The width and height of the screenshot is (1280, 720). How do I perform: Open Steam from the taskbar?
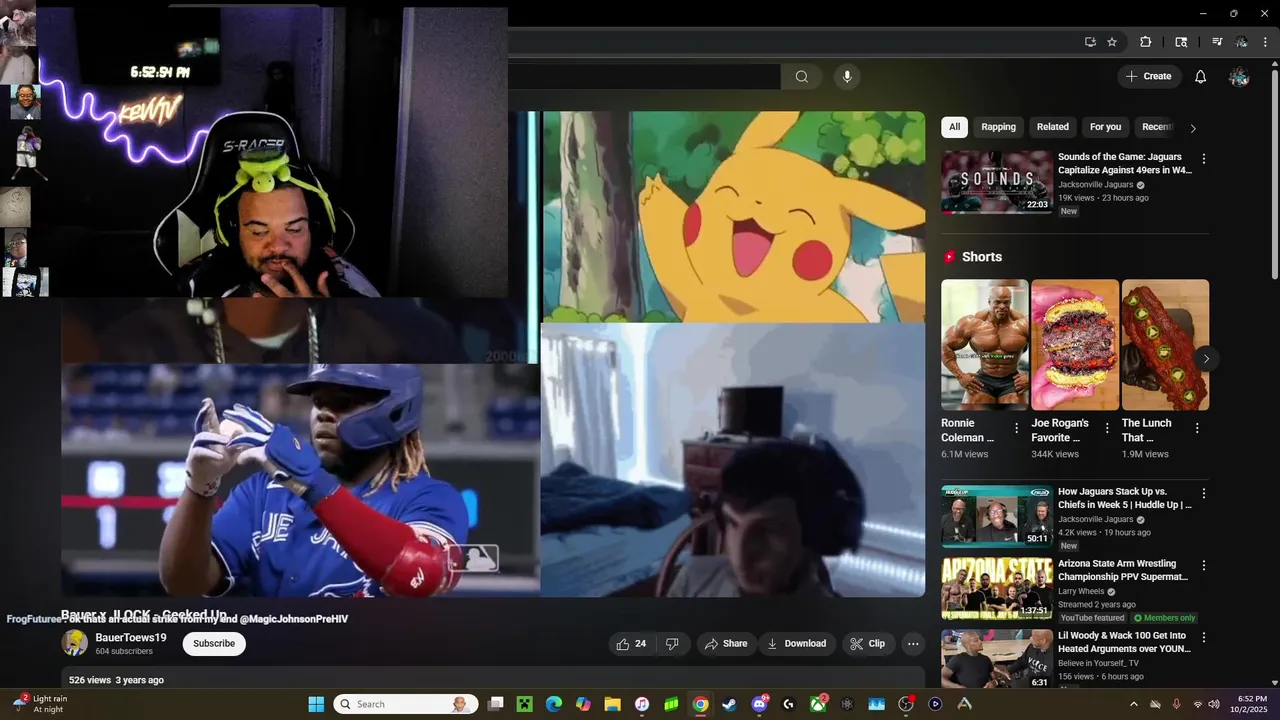click(x=729, y=704)
